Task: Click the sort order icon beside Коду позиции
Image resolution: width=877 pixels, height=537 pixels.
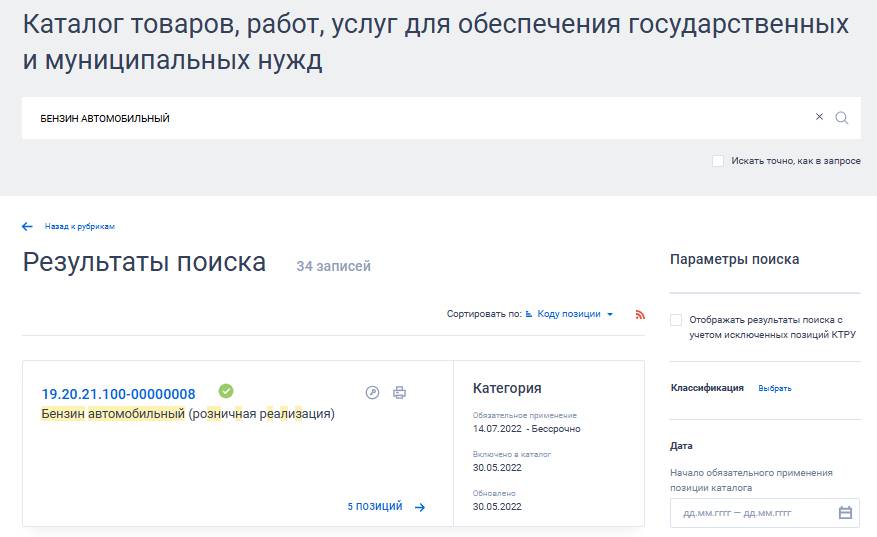Action: [529, 314]
